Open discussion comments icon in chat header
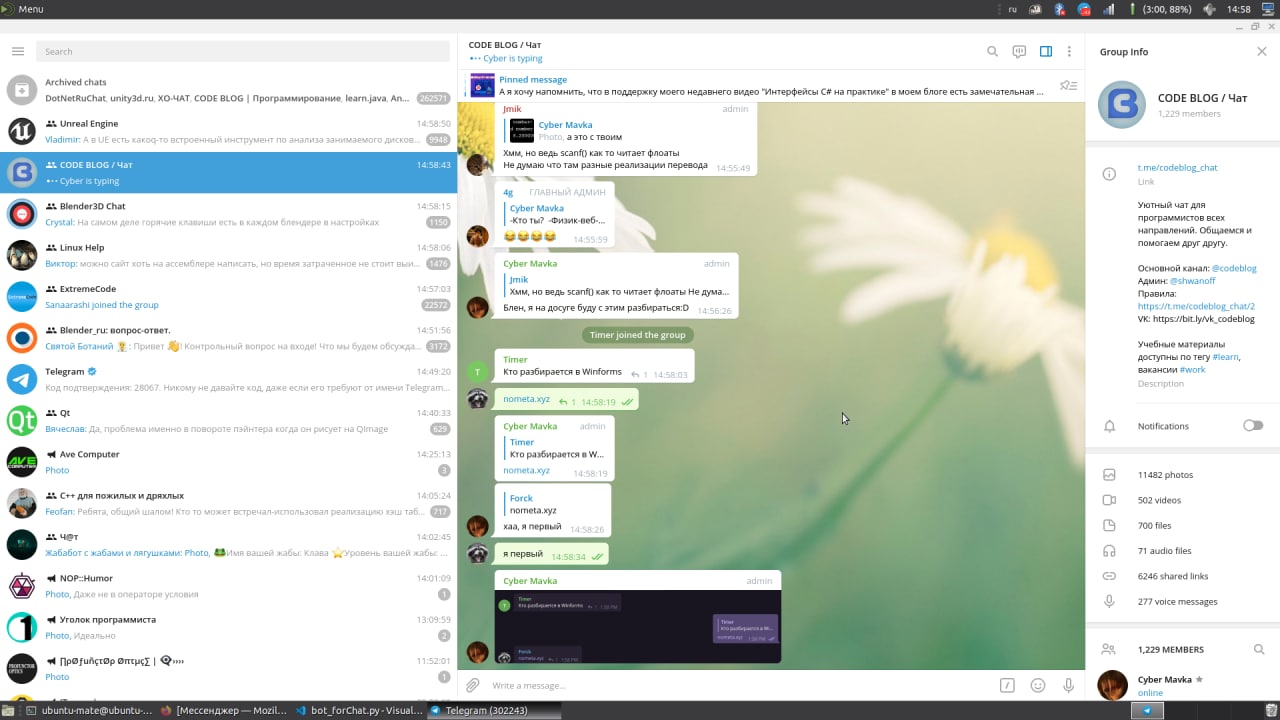 coord(1019,52)
